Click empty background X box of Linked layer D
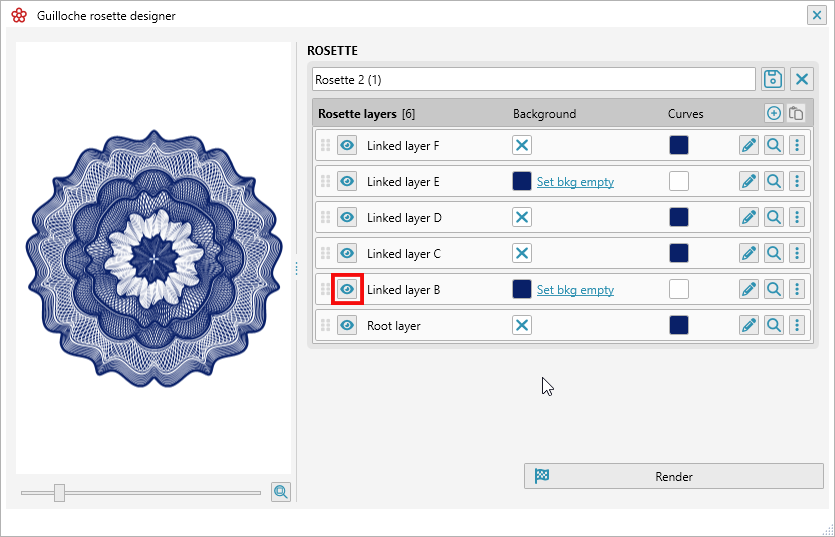Viewport: 835px width, 537px height. click(522, 217)
